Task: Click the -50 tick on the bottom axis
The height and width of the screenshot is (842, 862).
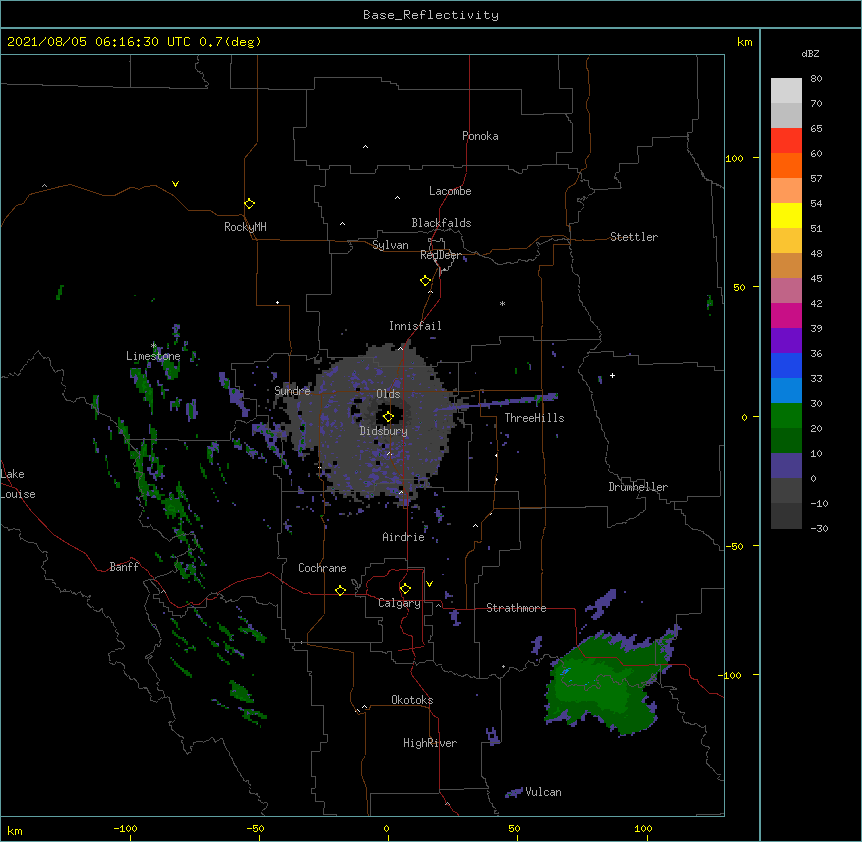Action: coord(256,829)
